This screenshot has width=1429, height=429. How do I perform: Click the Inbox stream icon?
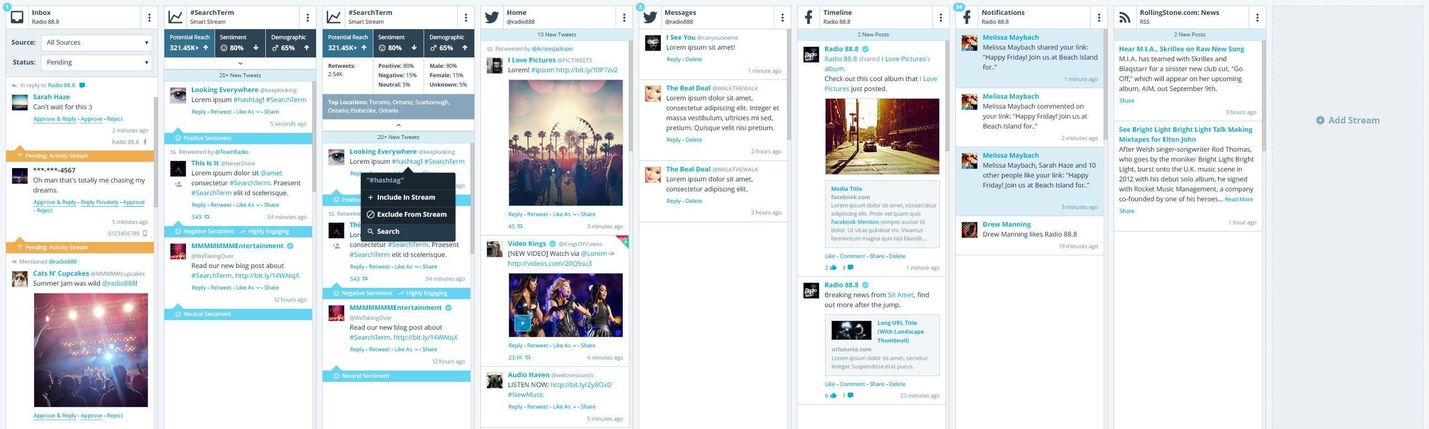tap(17, 17)
